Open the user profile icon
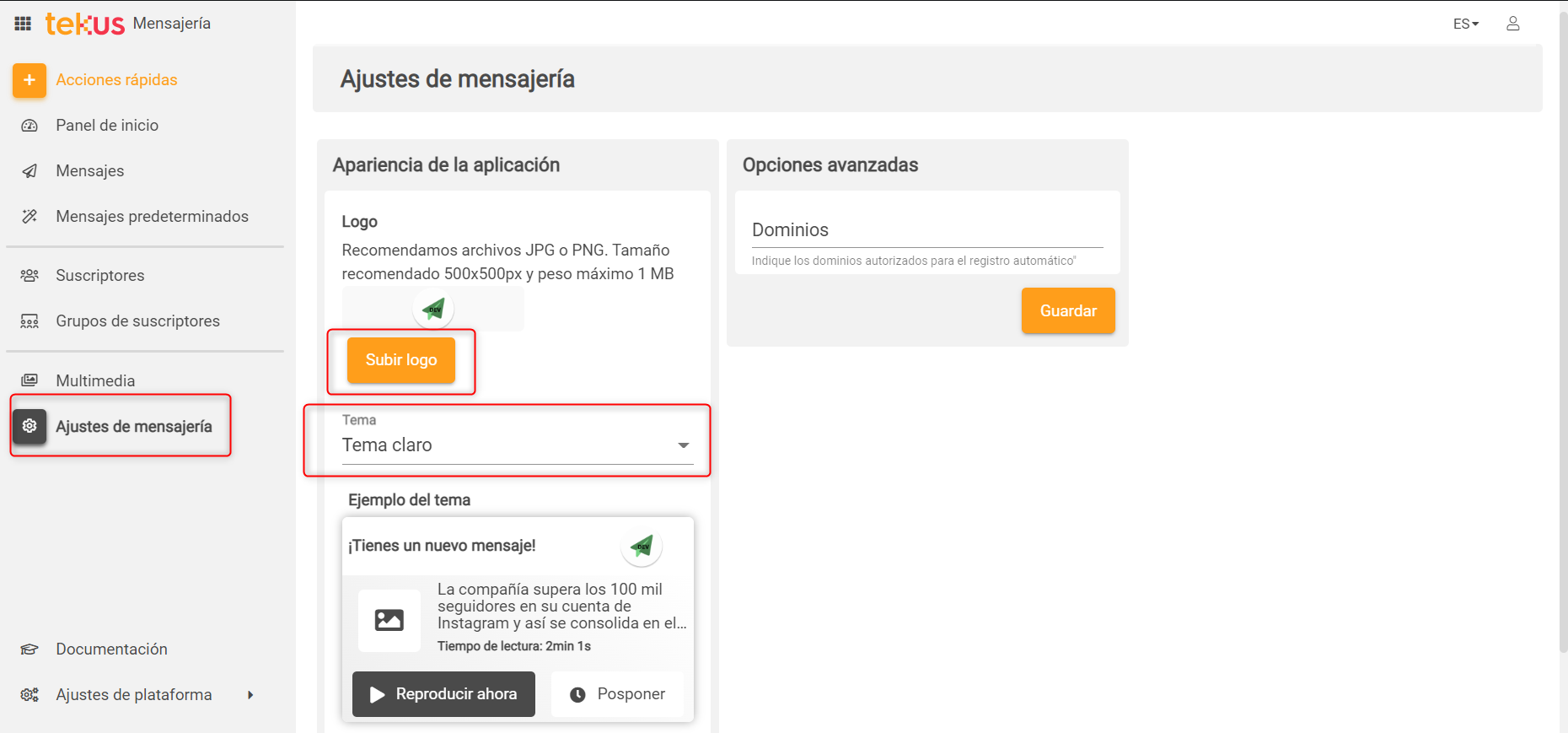This screenshot has height=733, width=1568. pyautogui.click(x=1512, y=24)
